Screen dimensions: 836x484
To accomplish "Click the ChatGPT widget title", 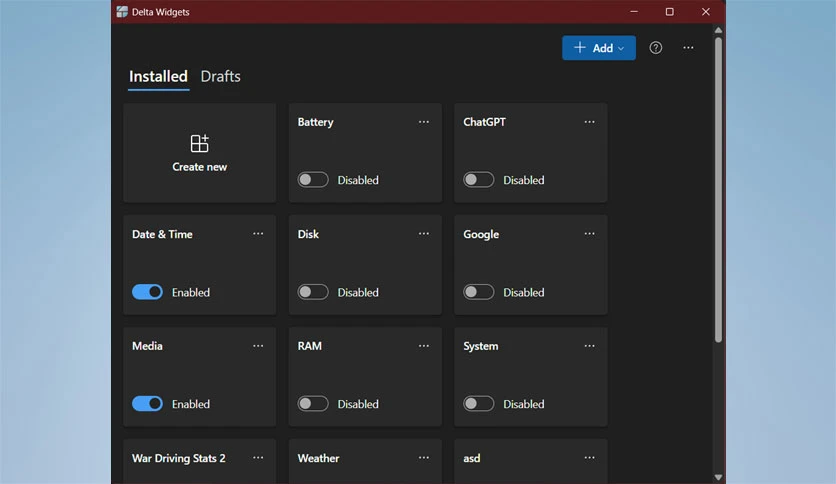I will 484,122.
